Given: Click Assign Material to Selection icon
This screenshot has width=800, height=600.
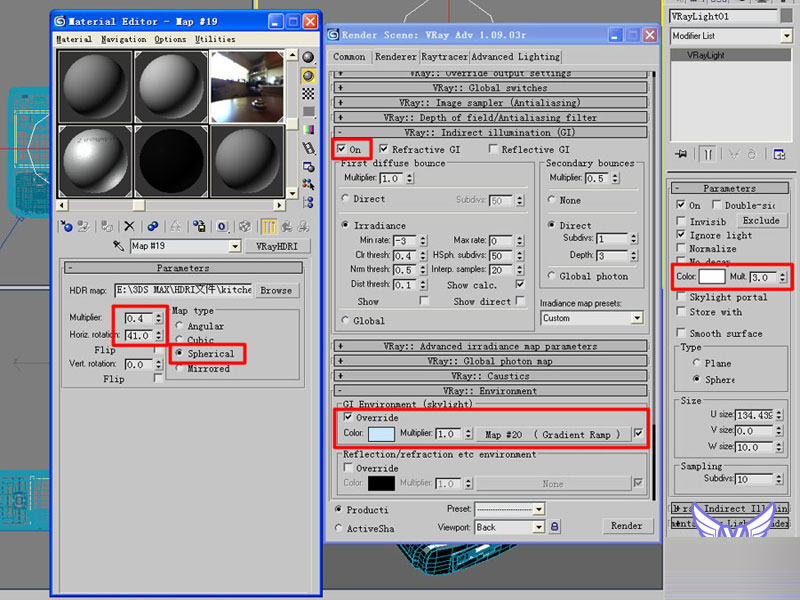Looking at the screenshot, I should coord(107,226).
